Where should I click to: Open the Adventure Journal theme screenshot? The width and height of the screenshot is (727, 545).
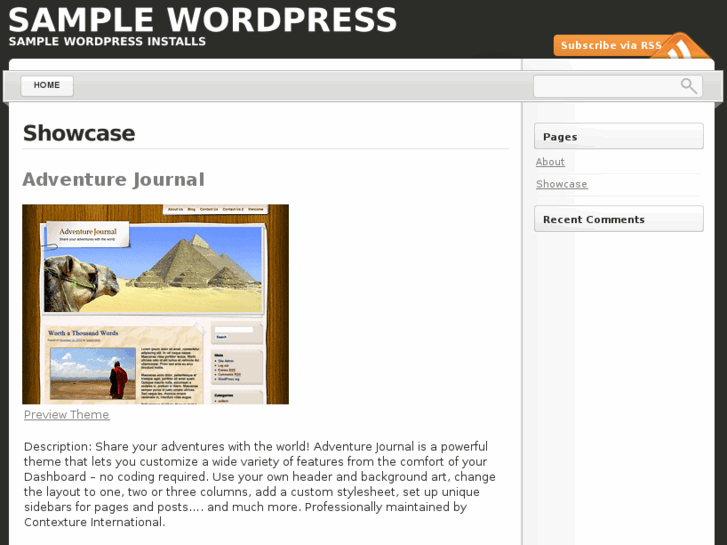pos(155,304)
